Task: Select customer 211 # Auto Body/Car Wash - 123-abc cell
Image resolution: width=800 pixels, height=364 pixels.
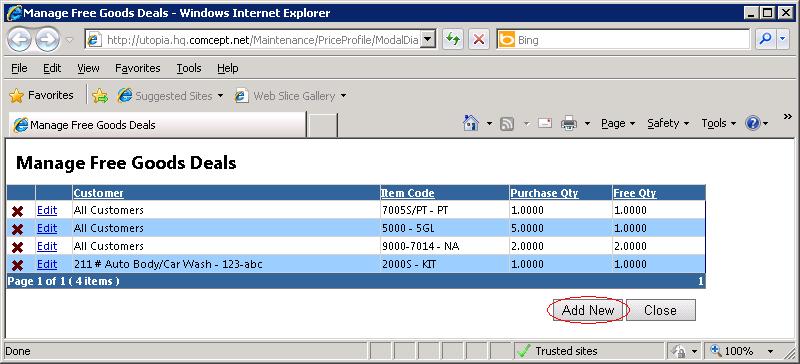Action: pos(226,264)
